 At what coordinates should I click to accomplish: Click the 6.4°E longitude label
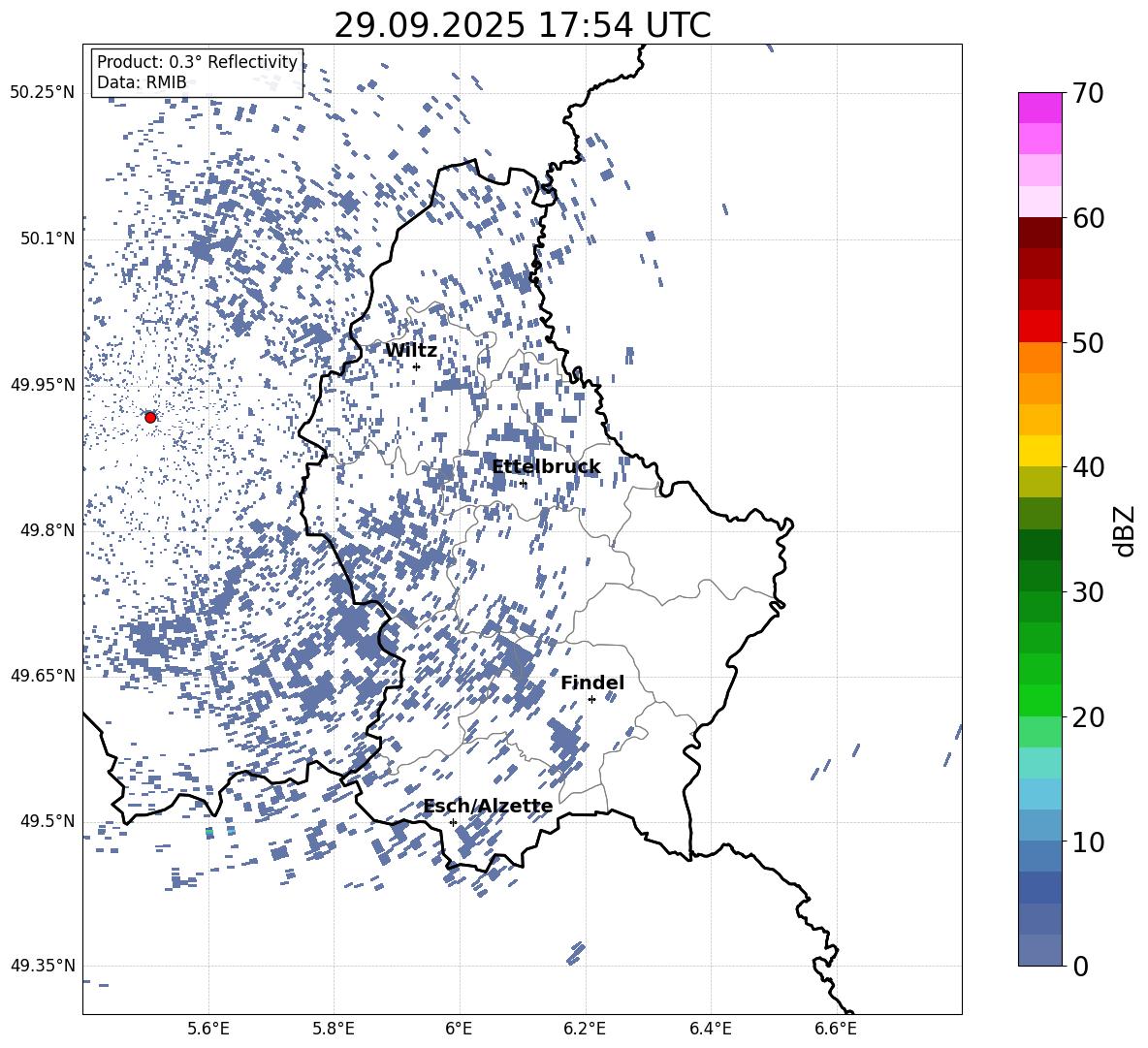[710, 1029]
